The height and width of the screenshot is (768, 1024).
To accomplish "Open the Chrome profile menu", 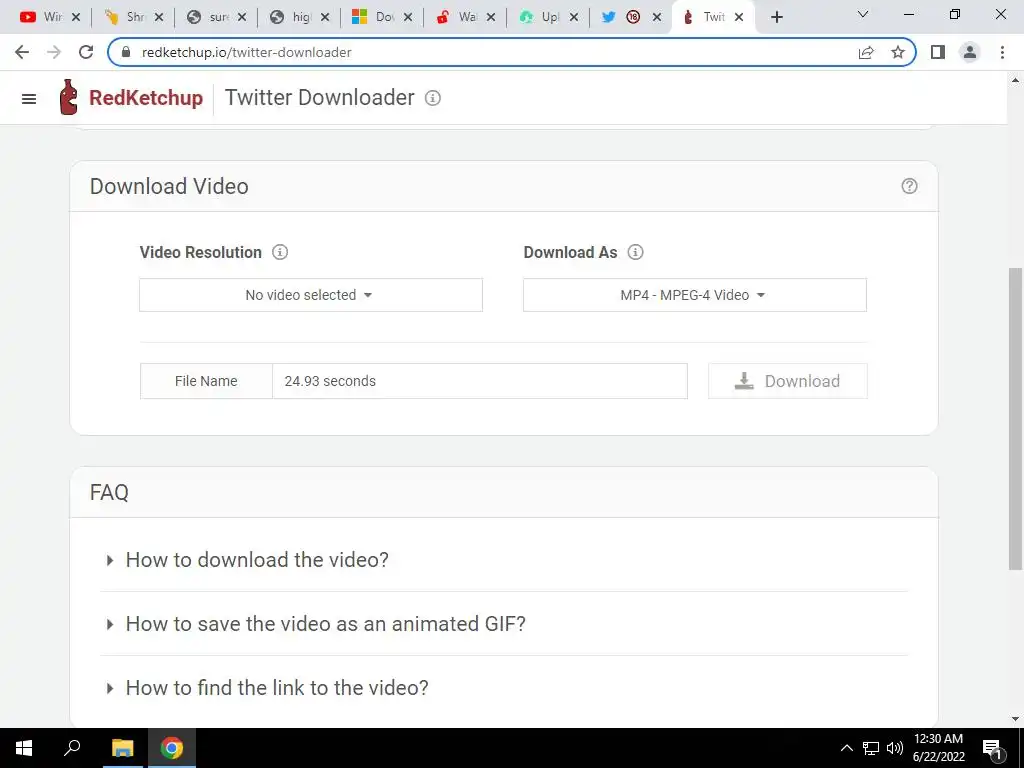I will pyautogui.click(x=970, y=52).
